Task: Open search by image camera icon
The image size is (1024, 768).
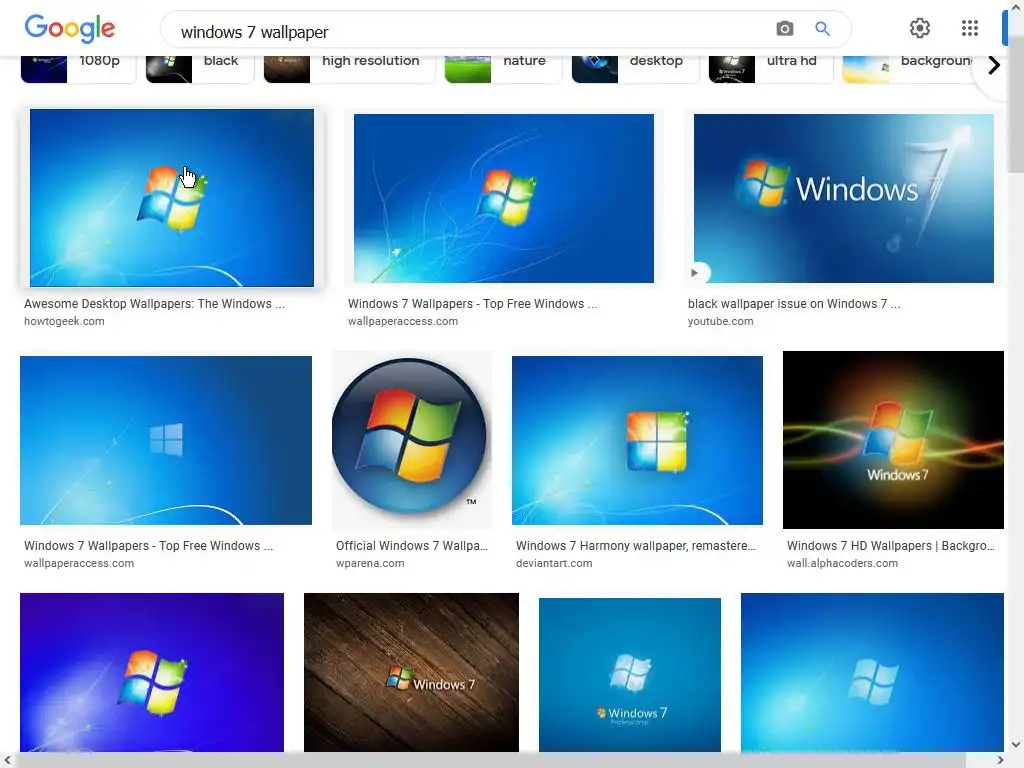Action: coord(785,29)
